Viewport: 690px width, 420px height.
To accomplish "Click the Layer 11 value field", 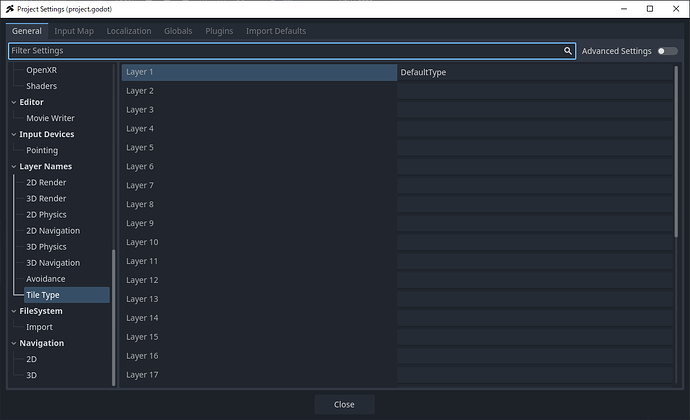I will coord(535,262).
